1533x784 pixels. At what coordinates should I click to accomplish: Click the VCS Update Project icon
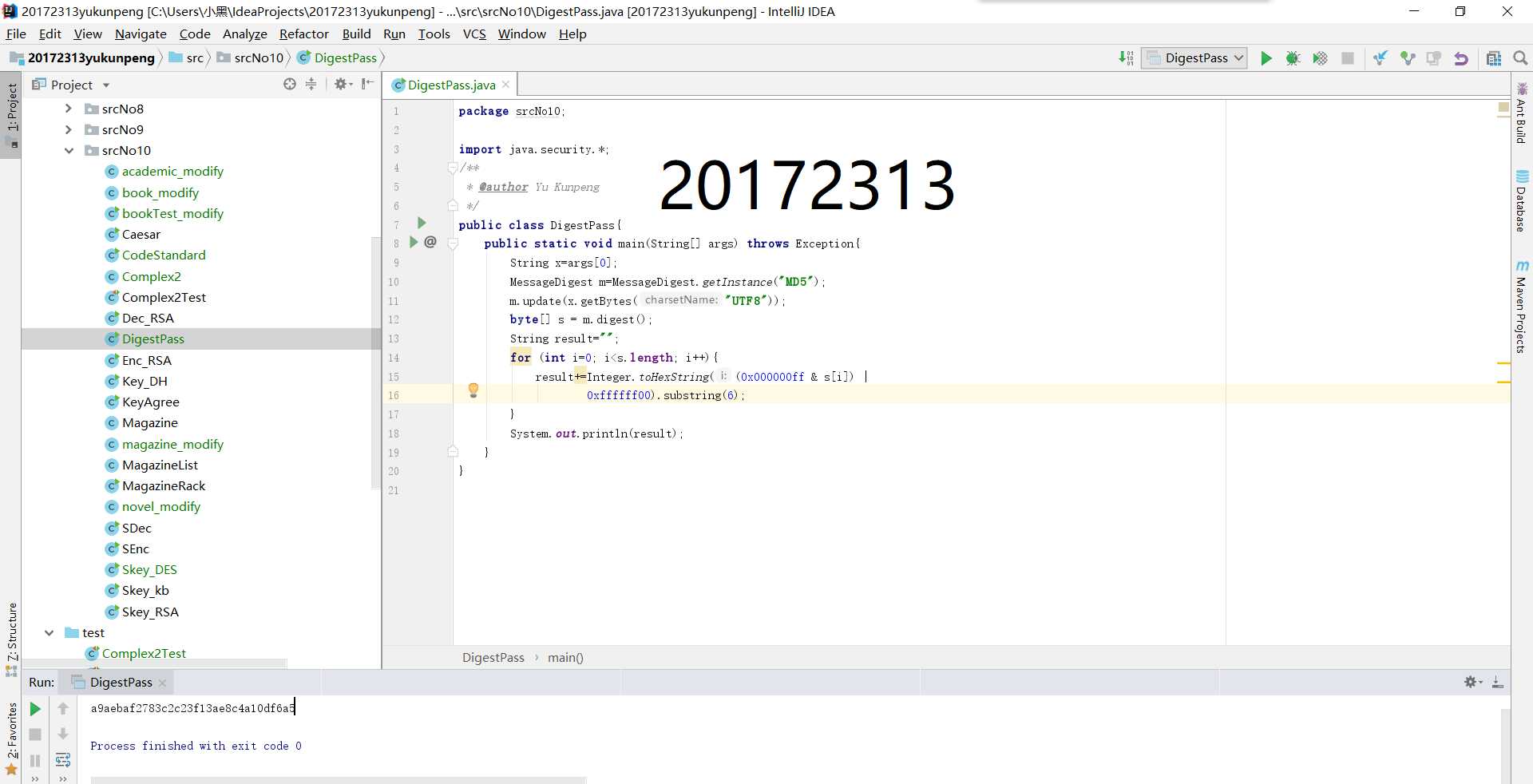pos(1380,58)
